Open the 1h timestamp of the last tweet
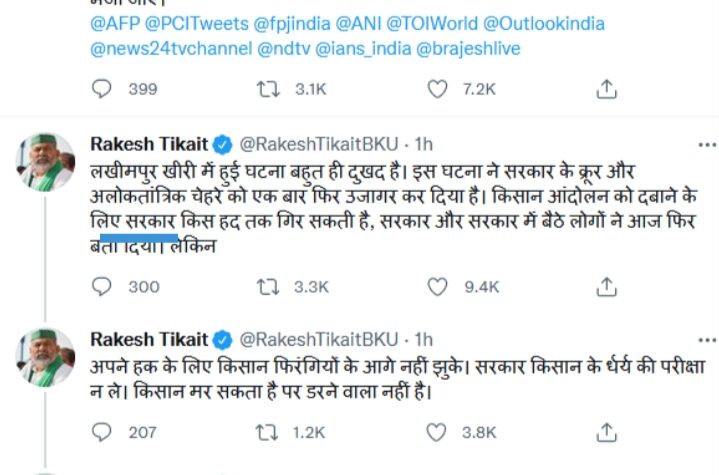719x475 pixels. pos(424,339)
